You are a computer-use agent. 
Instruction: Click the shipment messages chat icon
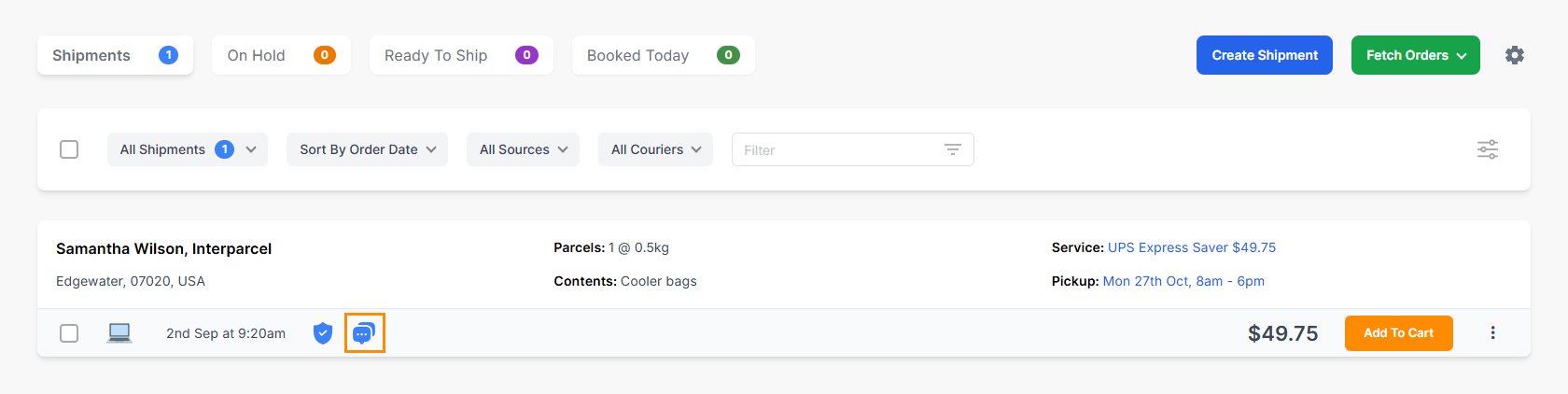[364, 333]
